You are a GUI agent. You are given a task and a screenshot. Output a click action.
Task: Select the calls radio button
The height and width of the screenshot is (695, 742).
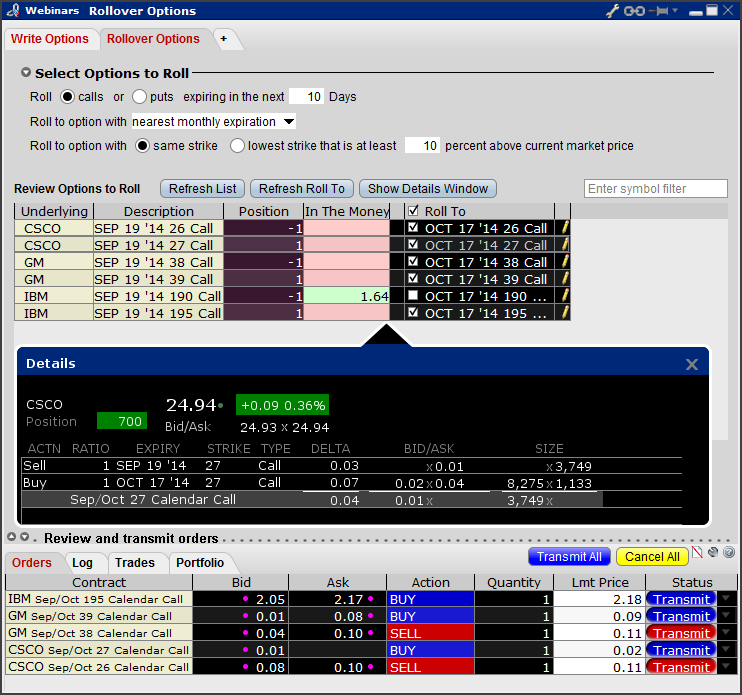click(67, 97)
